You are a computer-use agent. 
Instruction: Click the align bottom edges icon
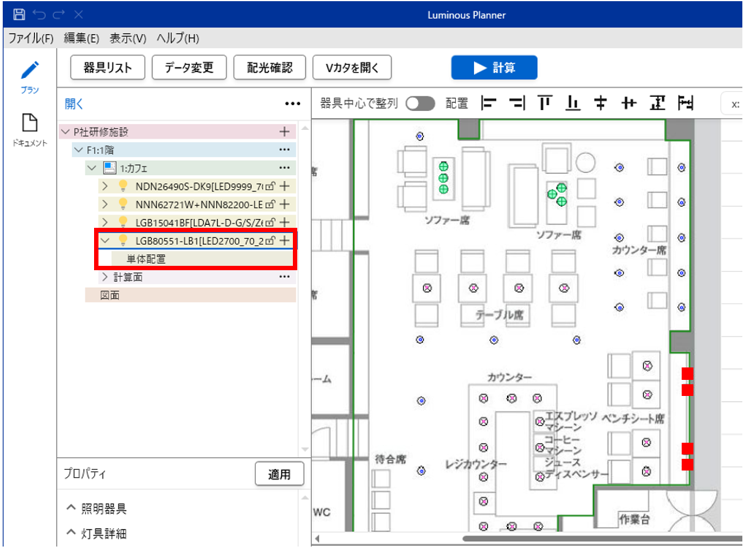pos(573,103)
